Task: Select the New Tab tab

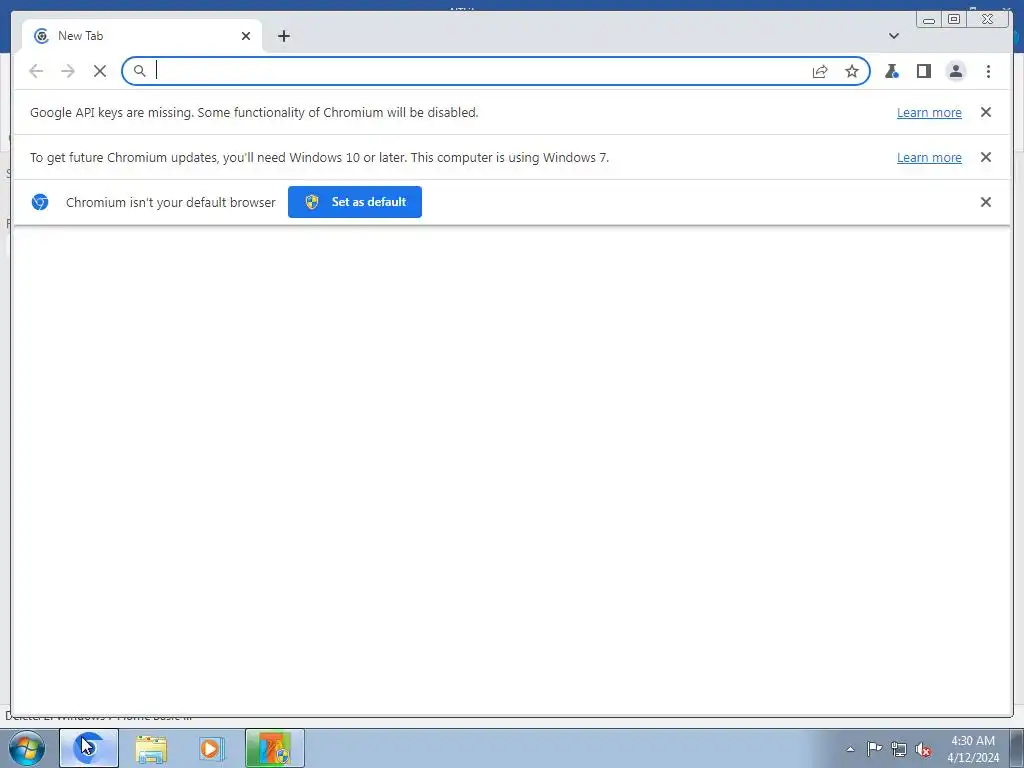Action: 142,36
